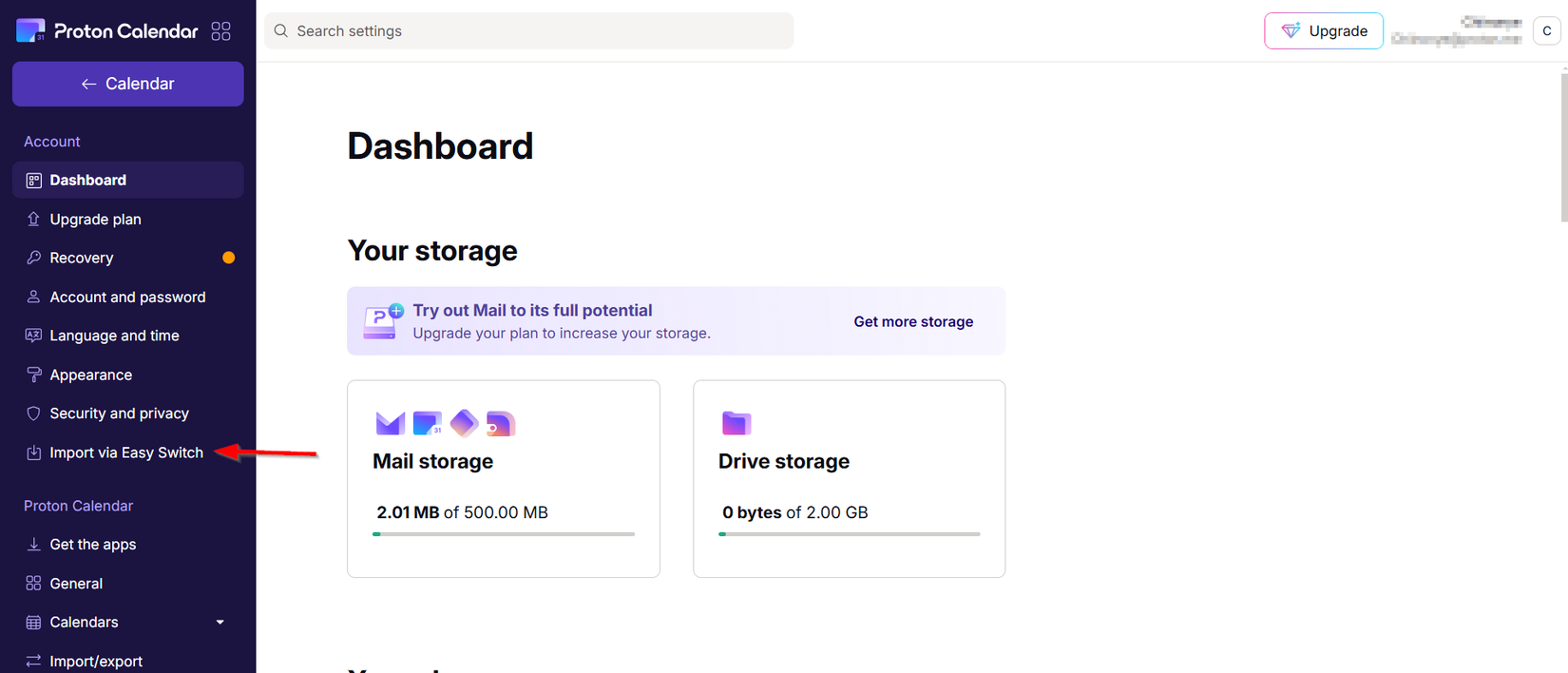Click the Easy Switch import icon
Screen dimensions: 1568x673
tap(33, 452)
